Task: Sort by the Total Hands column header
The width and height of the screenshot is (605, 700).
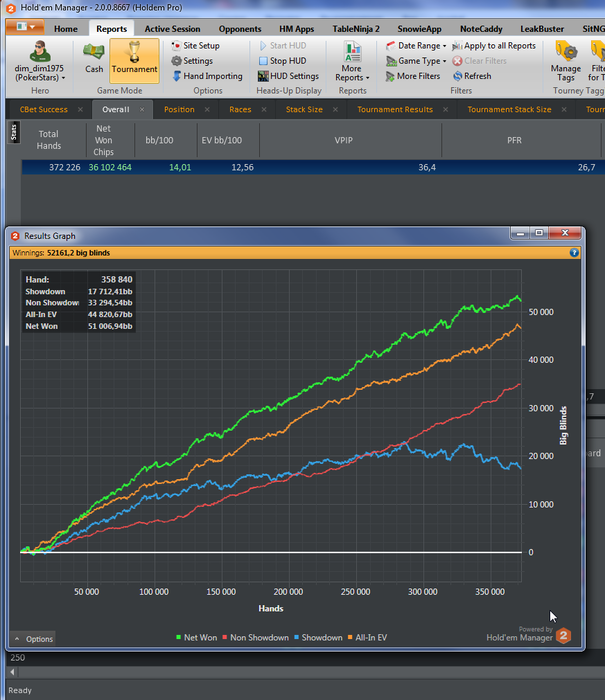Action: [54, 140]
